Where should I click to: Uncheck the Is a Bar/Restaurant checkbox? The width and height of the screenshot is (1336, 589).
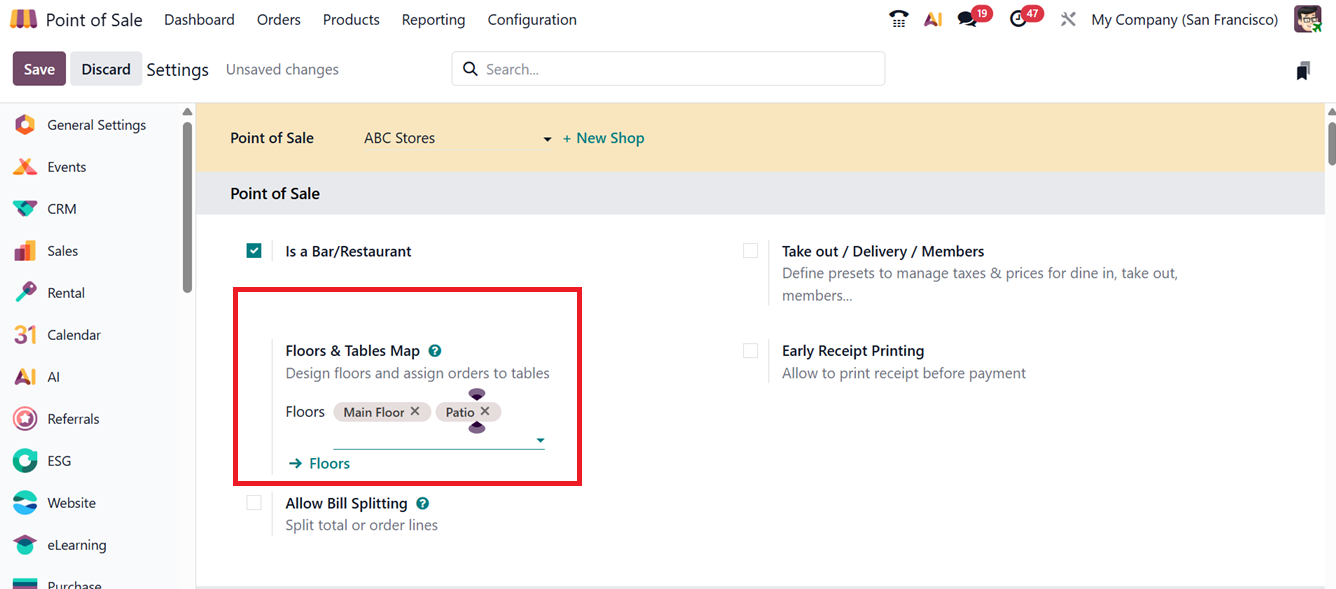[254, 251]
